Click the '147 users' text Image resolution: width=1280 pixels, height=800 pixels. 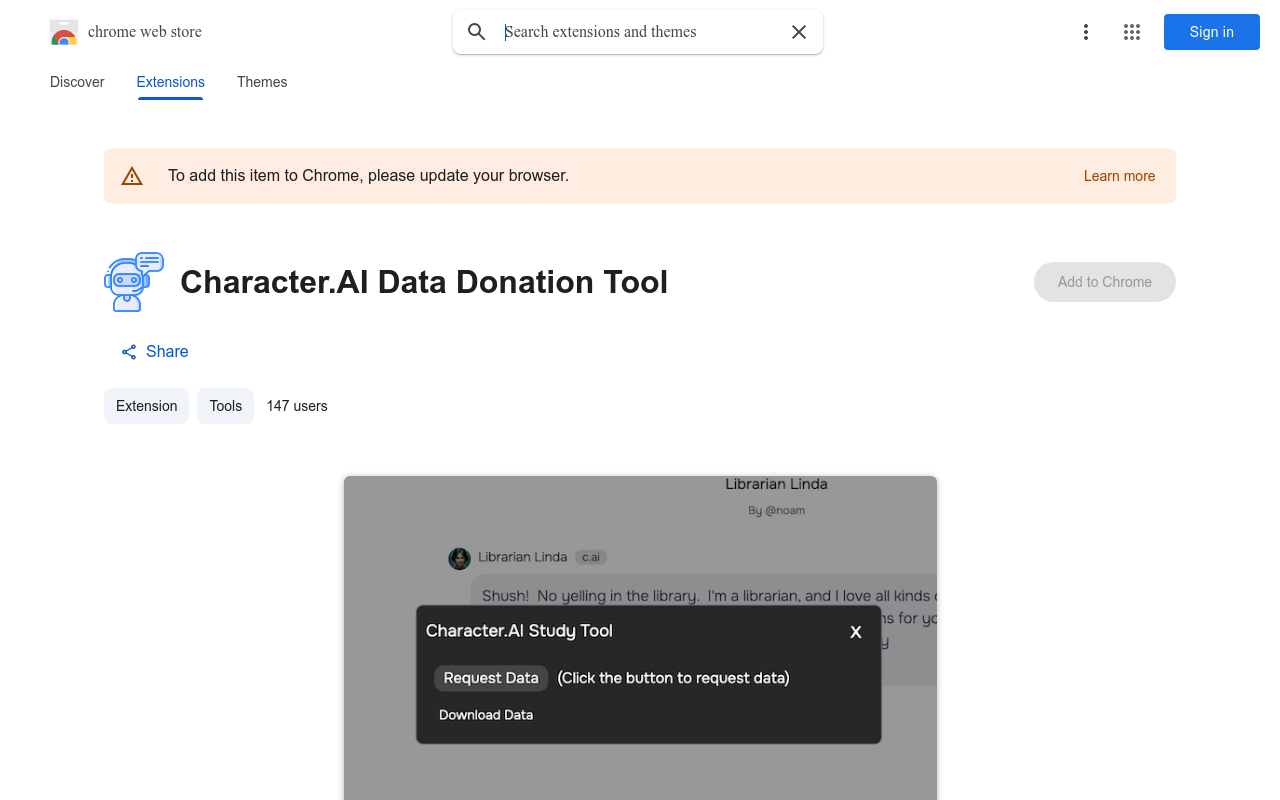(x=297, y=406)
